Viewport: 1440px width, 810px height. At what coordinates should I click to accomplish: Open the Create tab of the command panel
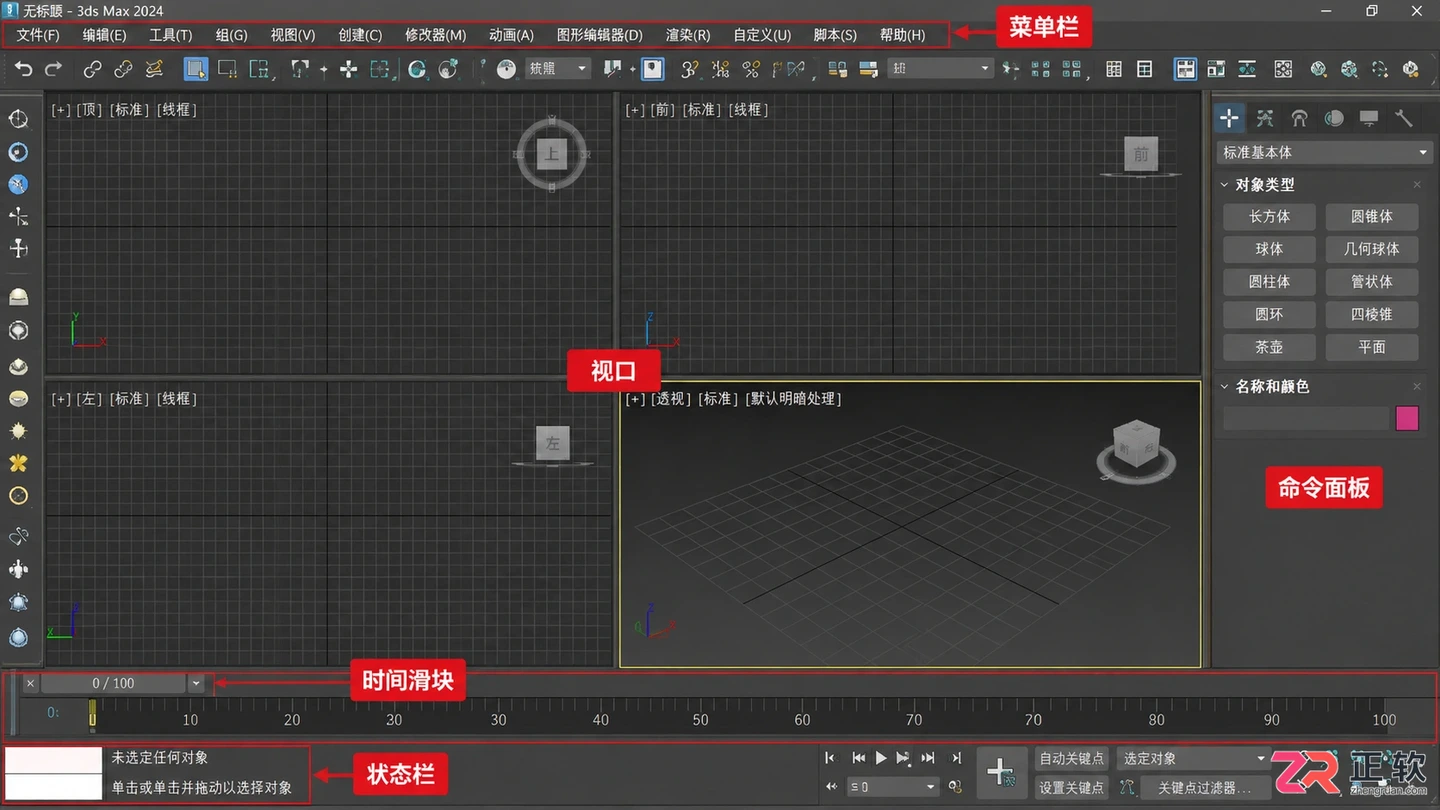pos(1229,118)
